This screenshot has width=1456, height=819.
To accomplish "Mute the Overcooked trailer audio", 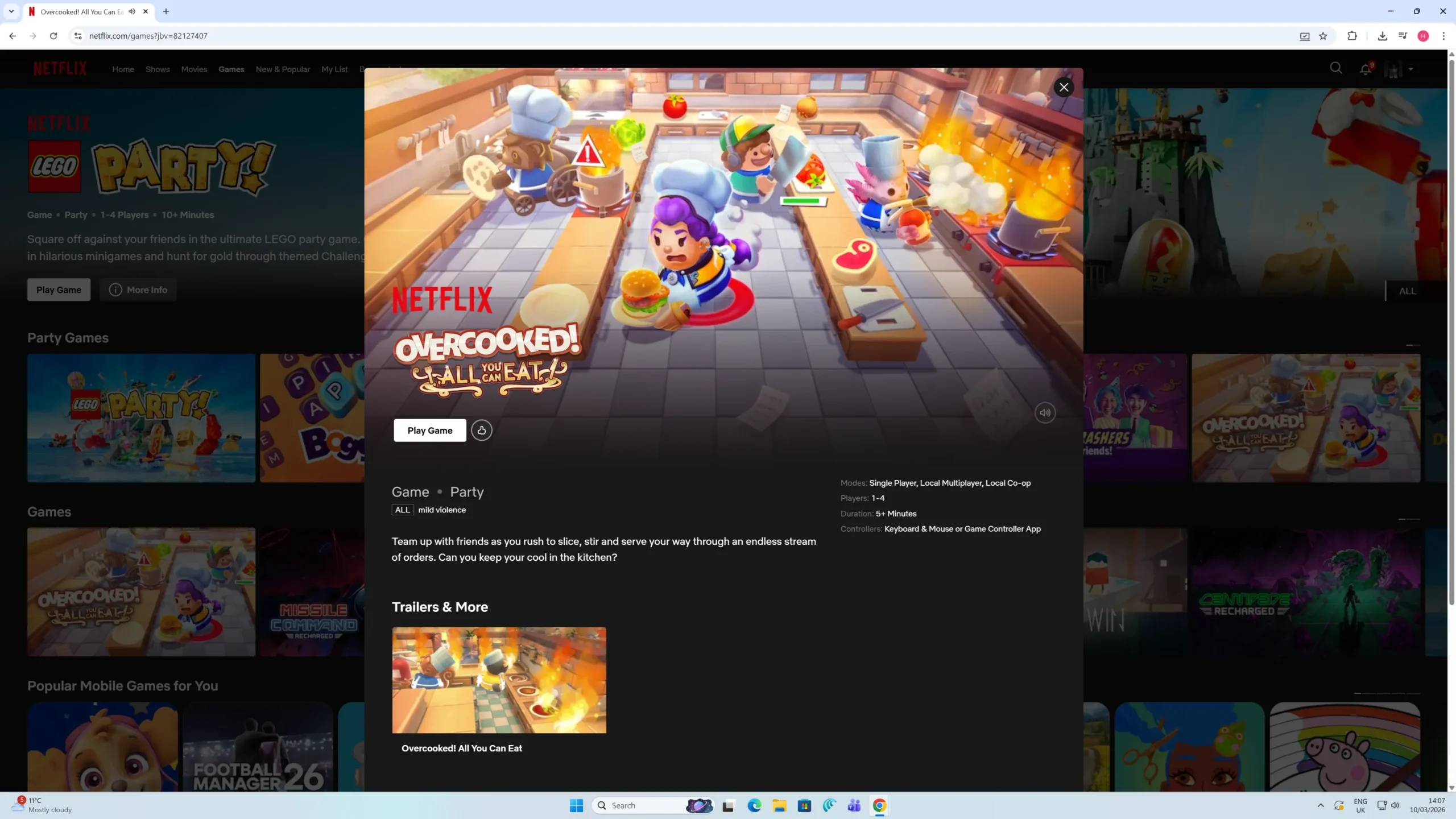I will coord(1045,412).
